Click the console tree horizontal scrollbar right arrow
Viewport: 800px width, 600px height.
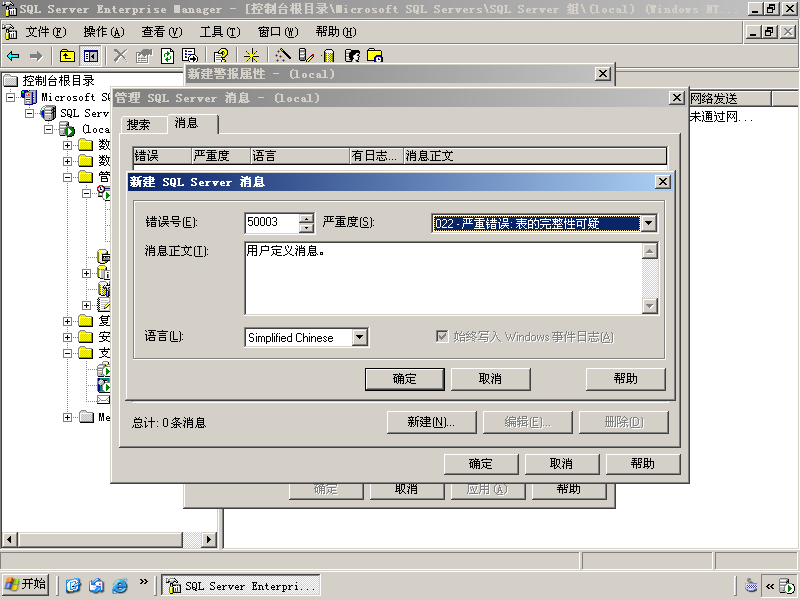[208, 539]
